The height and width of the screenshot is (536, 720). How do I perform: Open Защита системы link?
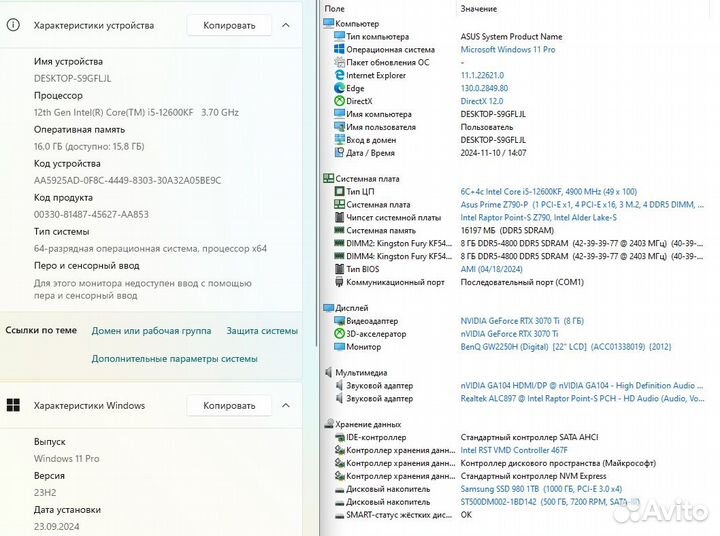pyautogui.click(x=262, y=331)
